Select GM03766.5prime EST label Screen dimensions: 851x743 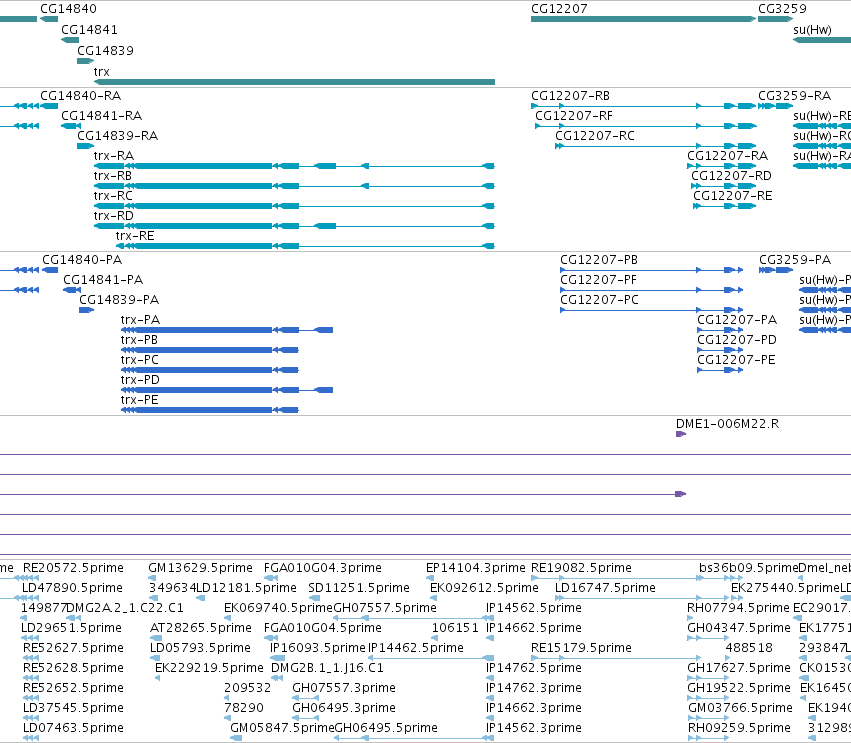pyautogui.click(x=740, y=708)
